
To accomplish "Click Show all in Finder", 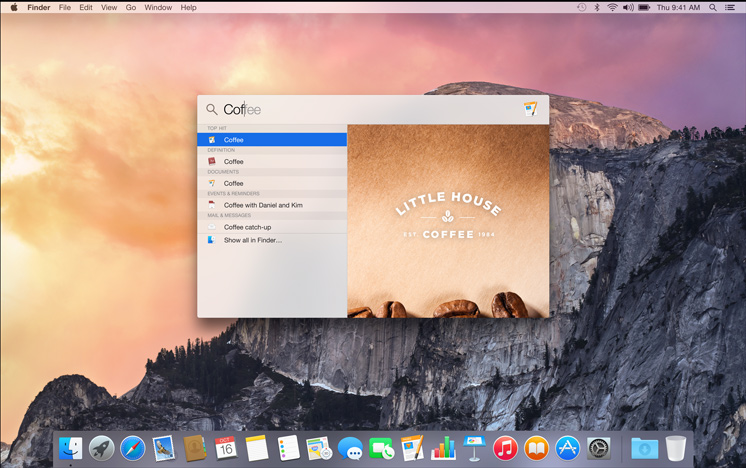I will click(272, 240).
